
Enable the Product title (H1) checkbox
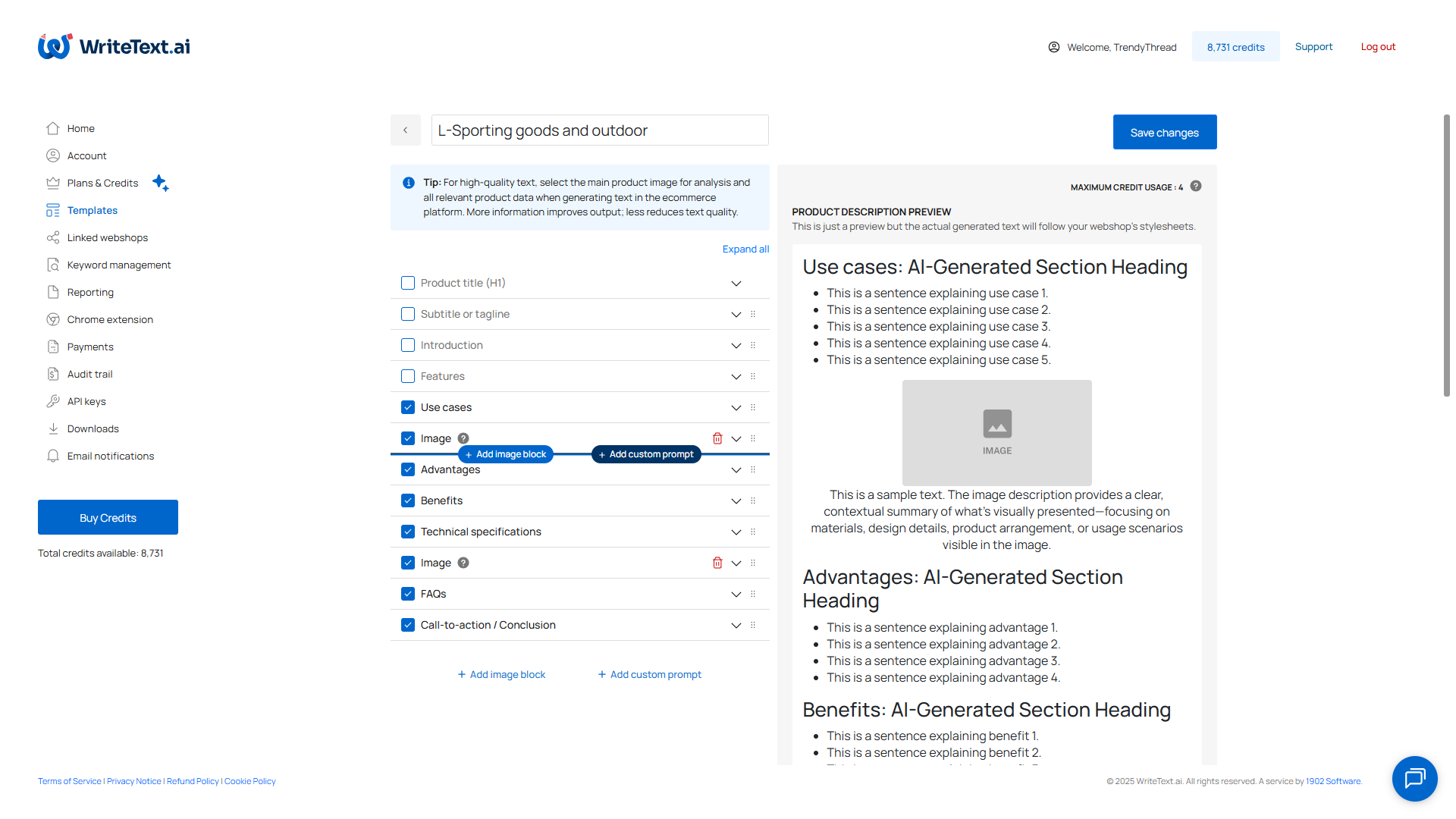(x=408, y=282)
